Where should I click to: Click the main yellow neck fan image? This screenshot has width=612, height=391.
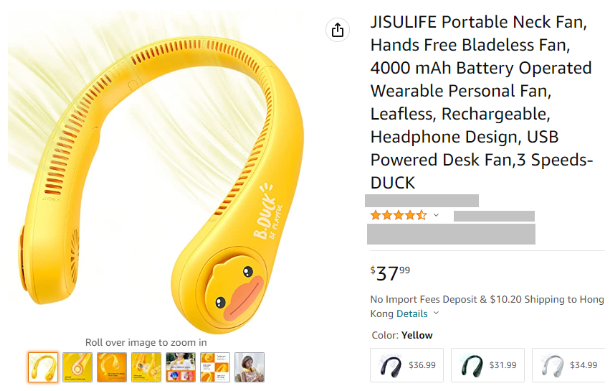[x=156, y=174]
